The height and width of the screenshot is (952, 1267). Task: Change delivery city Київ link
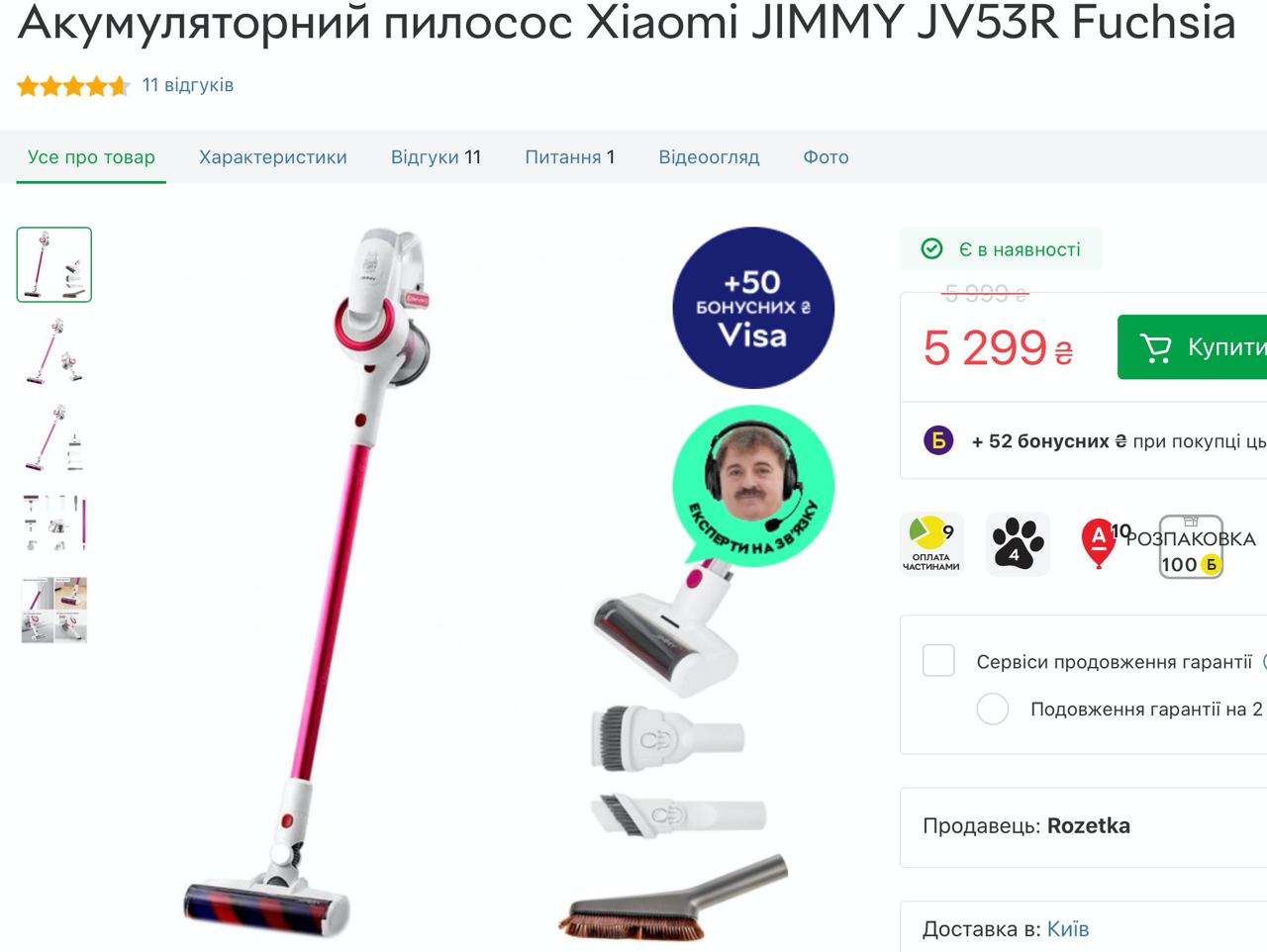point(1068,929)
